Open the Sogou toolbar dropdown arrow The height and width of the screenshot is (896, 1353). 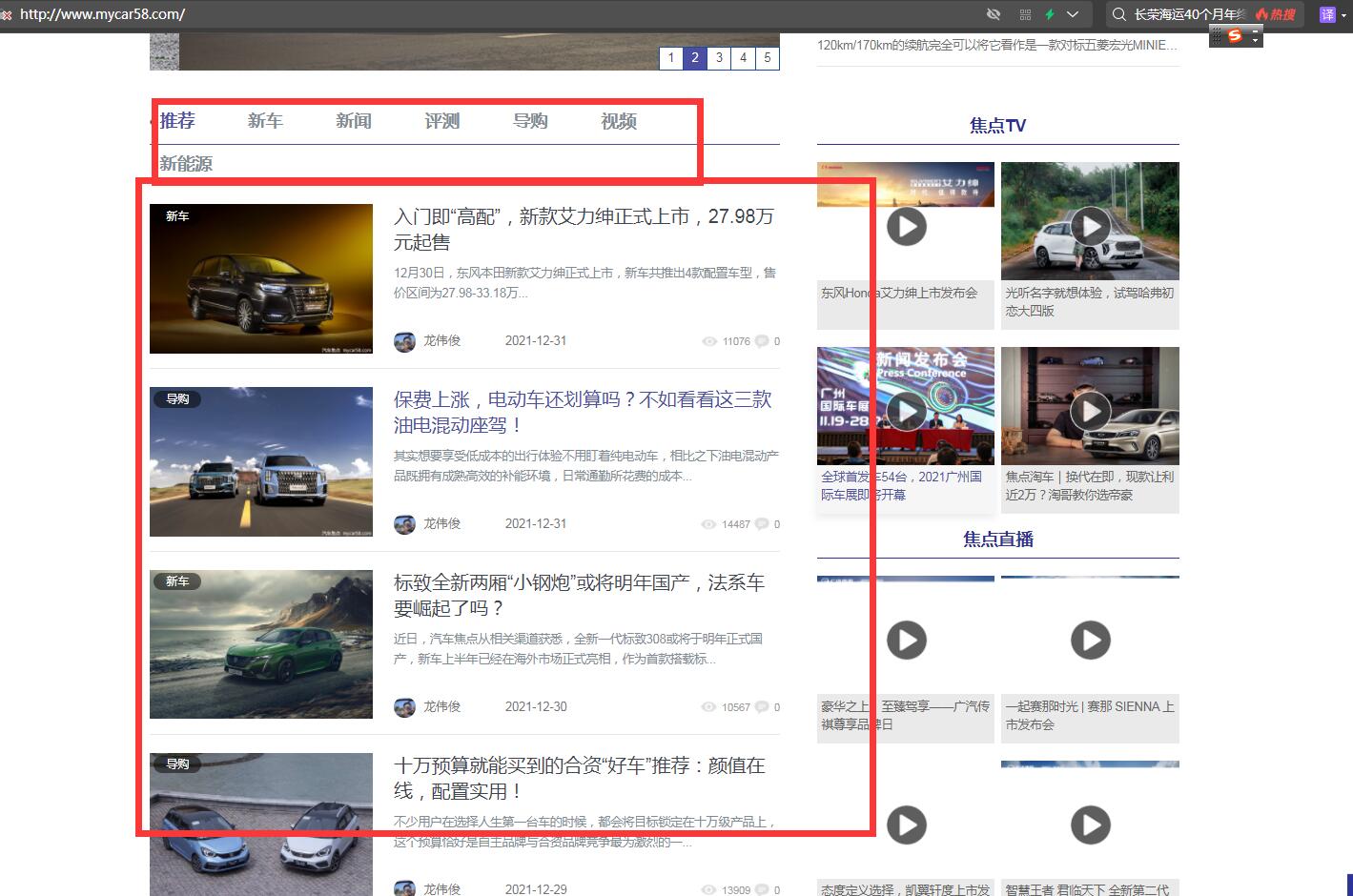click(1255, 40)
